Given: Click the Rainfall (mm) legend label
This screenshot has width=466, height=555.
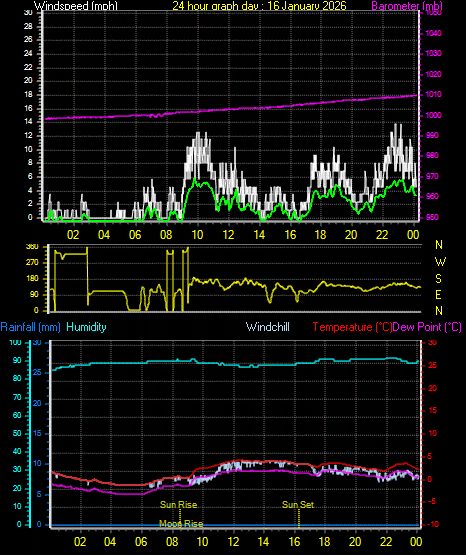Looking at the screenshot, I should (x=30, y=327).
